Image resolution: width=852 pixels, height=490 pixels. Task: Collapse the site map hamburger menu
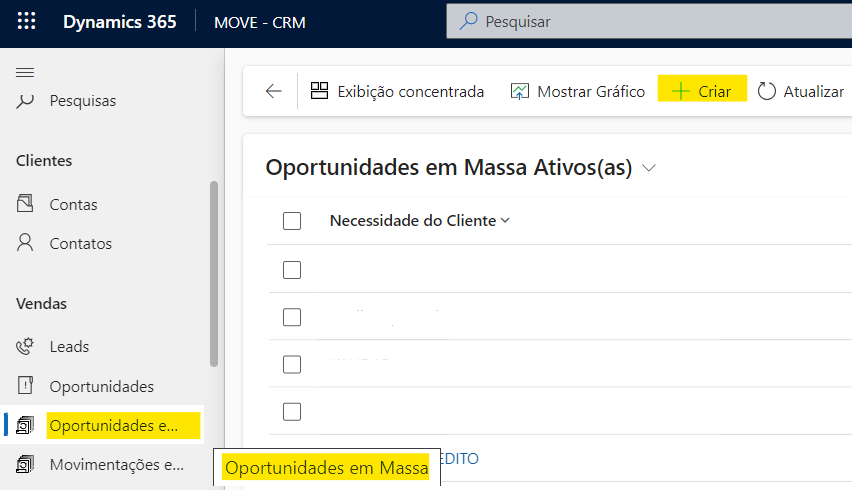pyautogui.click(x=26, y=72)
